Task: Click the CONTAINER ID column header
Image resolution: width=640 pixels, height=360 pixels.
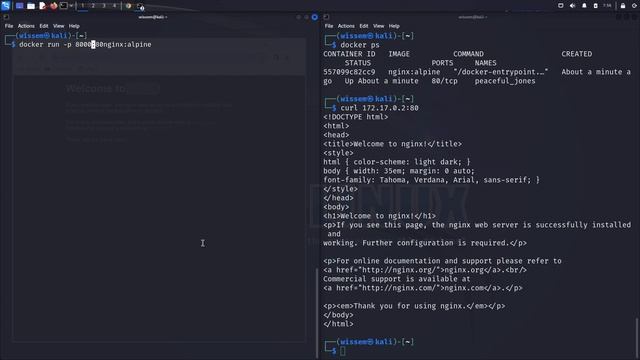Action: click(349, 54)
